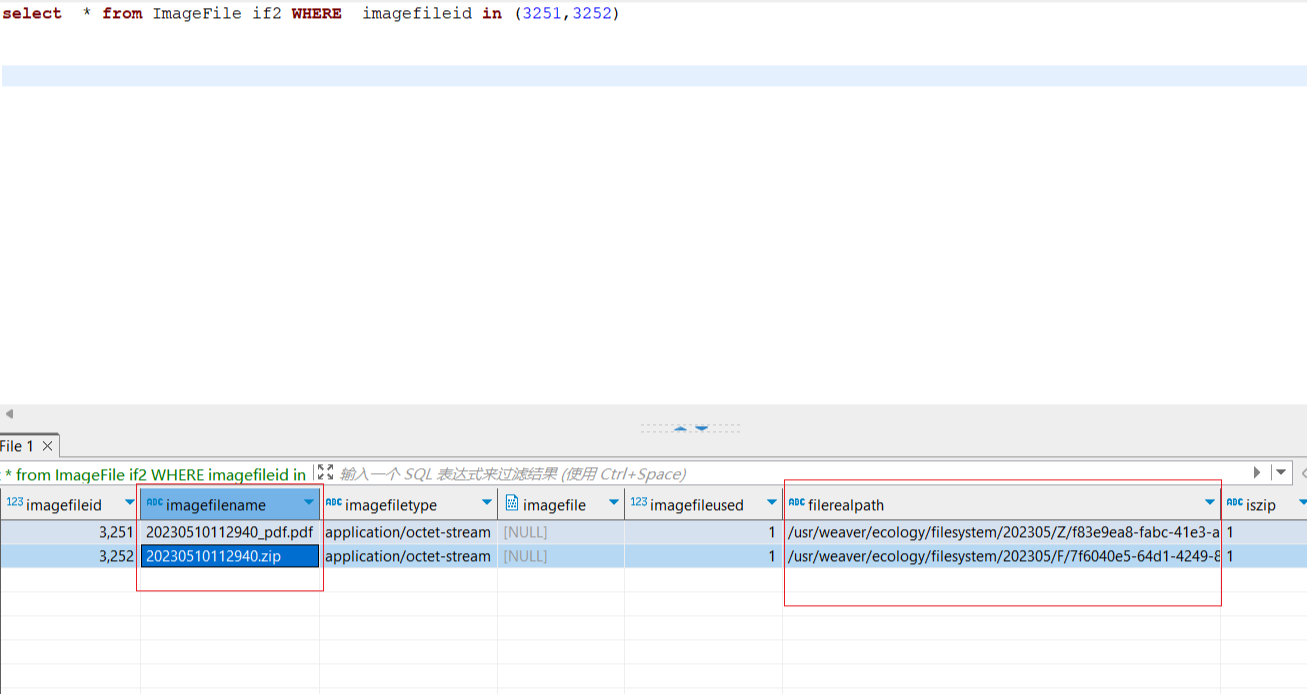
Task: Click the highlighted empty line in SQL editor
Action: [654, 76]
